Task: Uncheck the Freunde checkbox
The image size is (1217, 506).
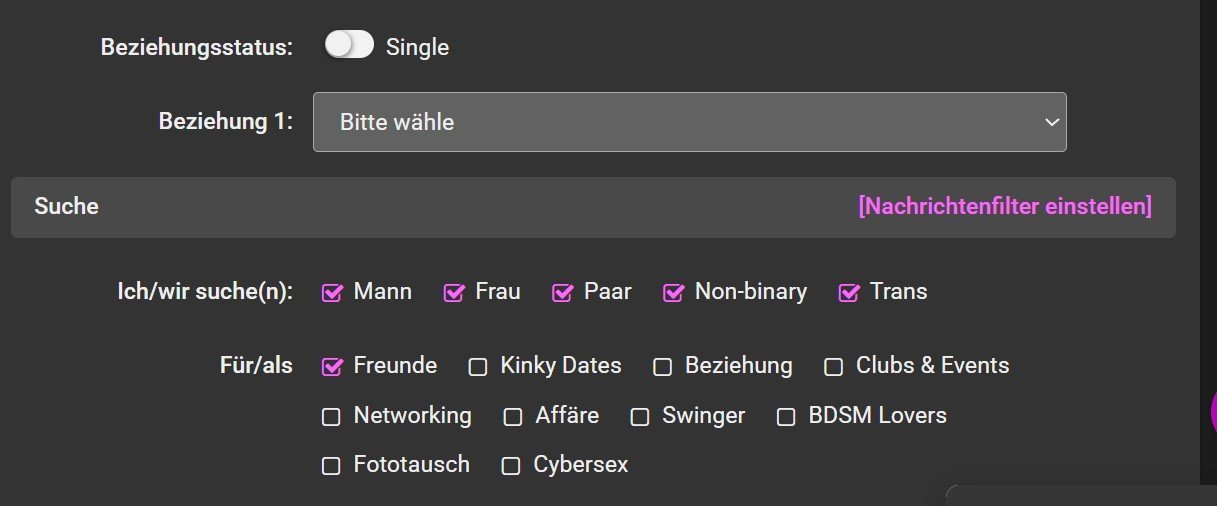Action: 332,367
